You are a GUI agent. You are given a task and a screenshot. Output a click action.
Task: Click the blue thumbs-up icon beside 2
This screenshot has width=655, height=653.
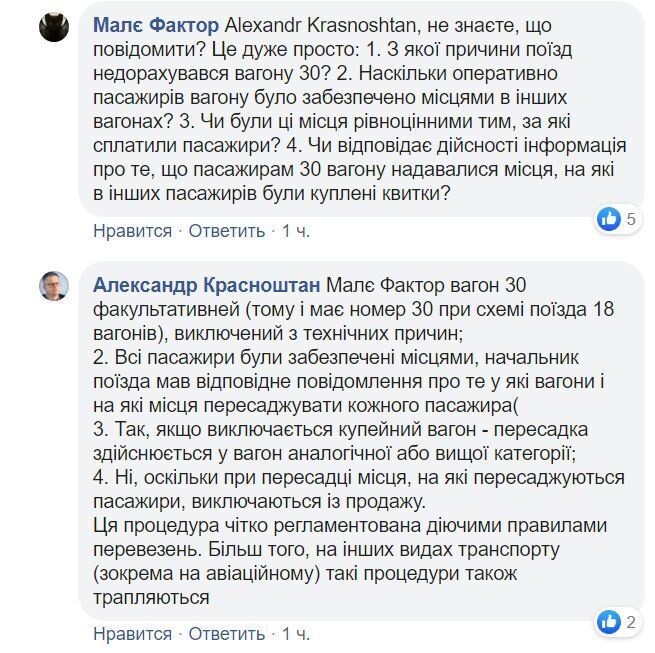coord(608,622)
